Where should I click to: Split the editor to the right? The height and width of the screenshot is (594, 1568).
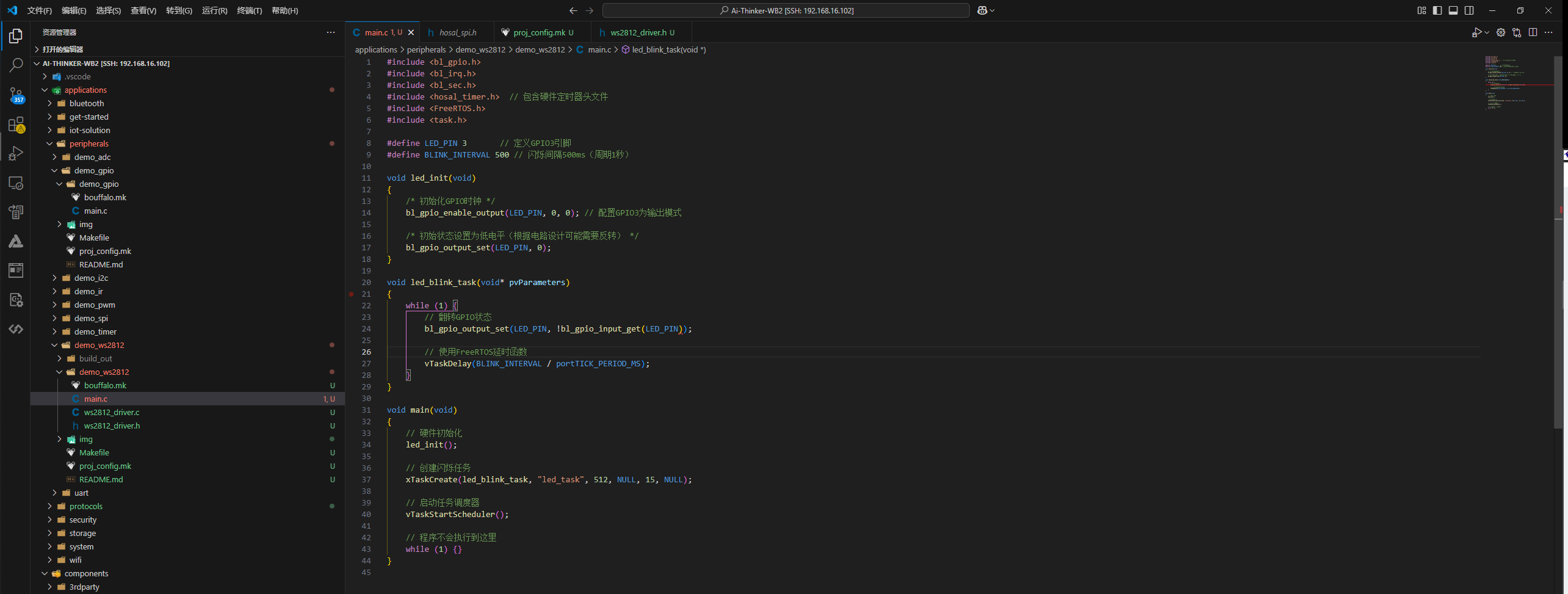(x=1533, y=32)
